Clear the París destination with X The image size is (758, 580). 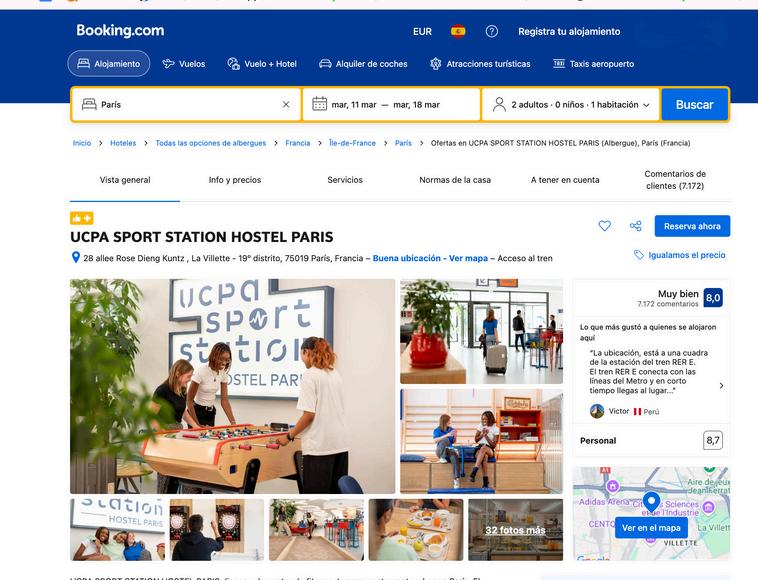286,104
